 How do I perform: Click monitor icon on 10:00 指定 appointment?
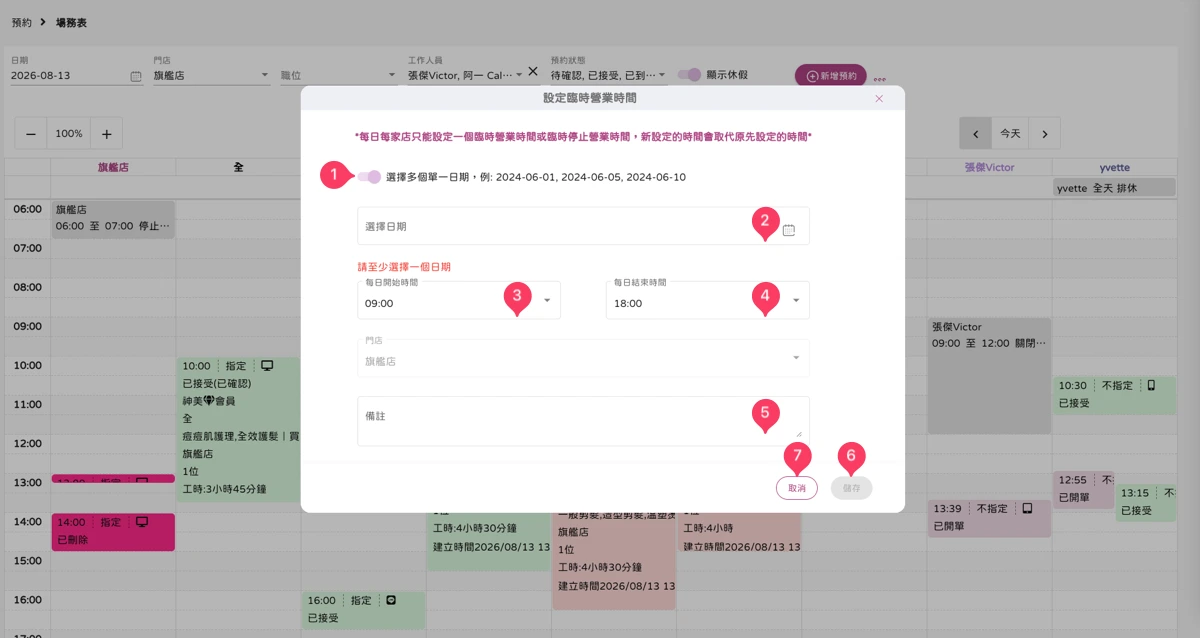point(267,366)
